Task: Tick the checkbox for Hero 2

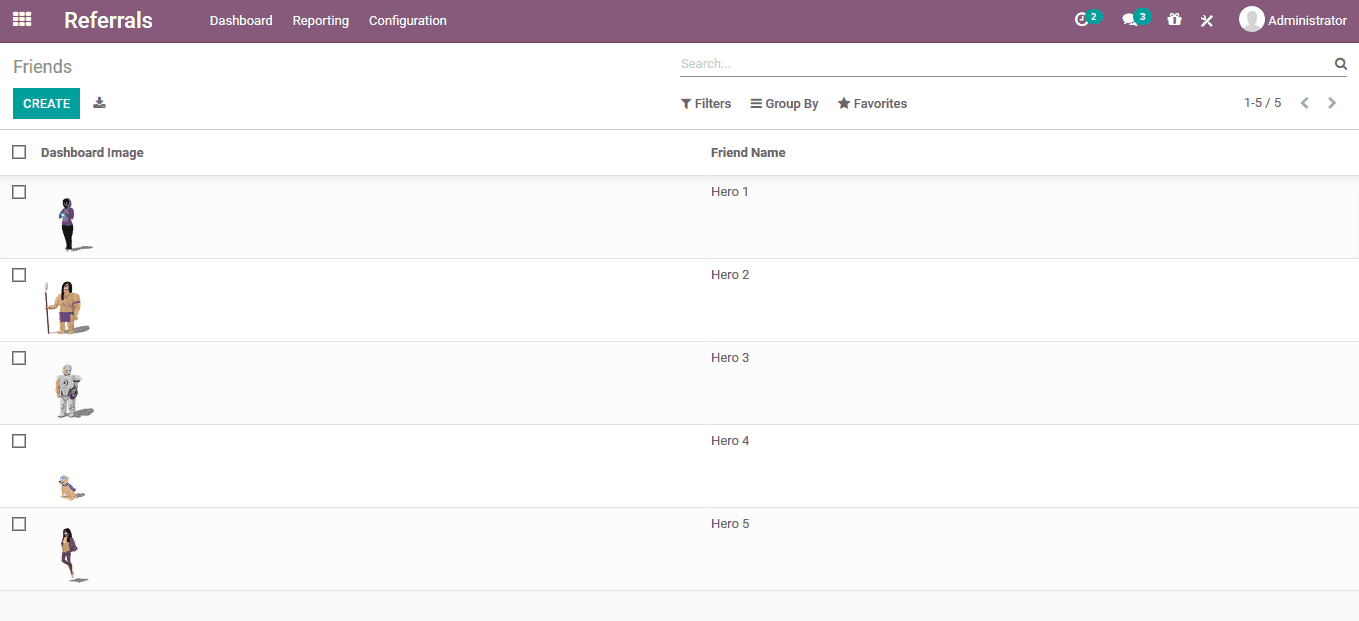Action: click(19, 275)
